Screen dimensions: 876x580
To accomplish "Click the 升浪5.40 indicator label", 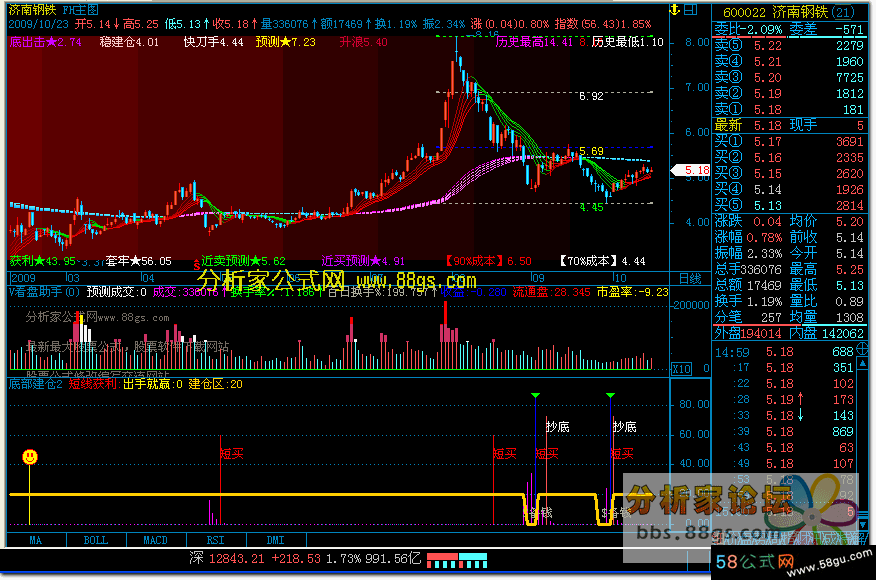I will click(364, 42).
